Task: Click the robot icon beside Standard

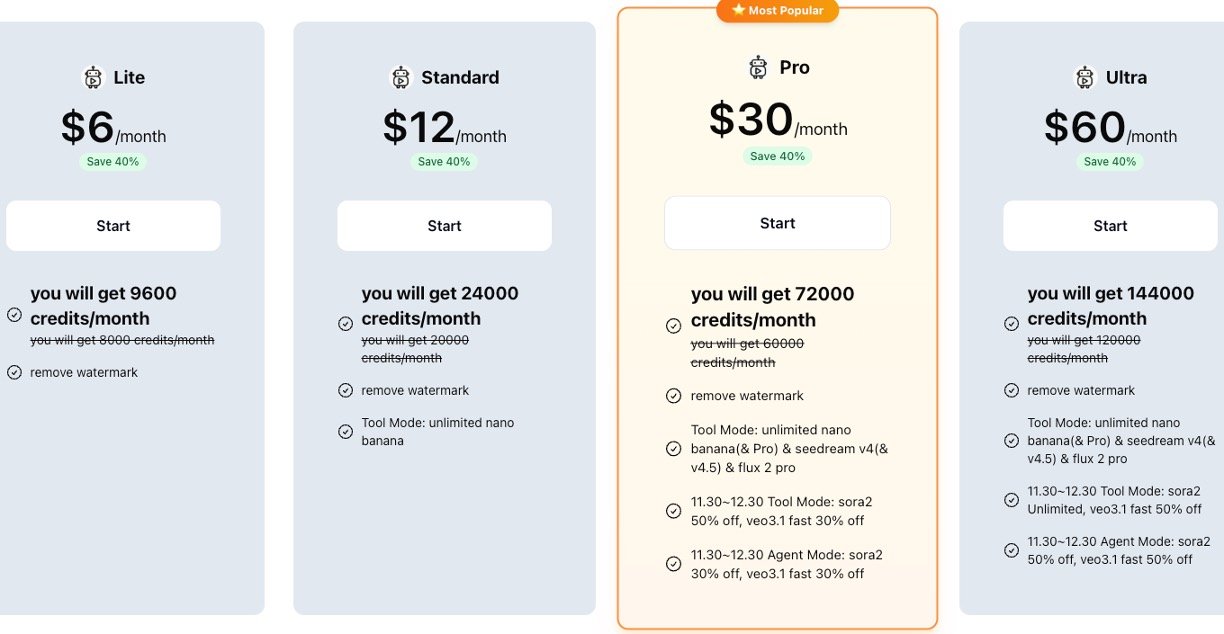Action: click(x=401, y=78)
